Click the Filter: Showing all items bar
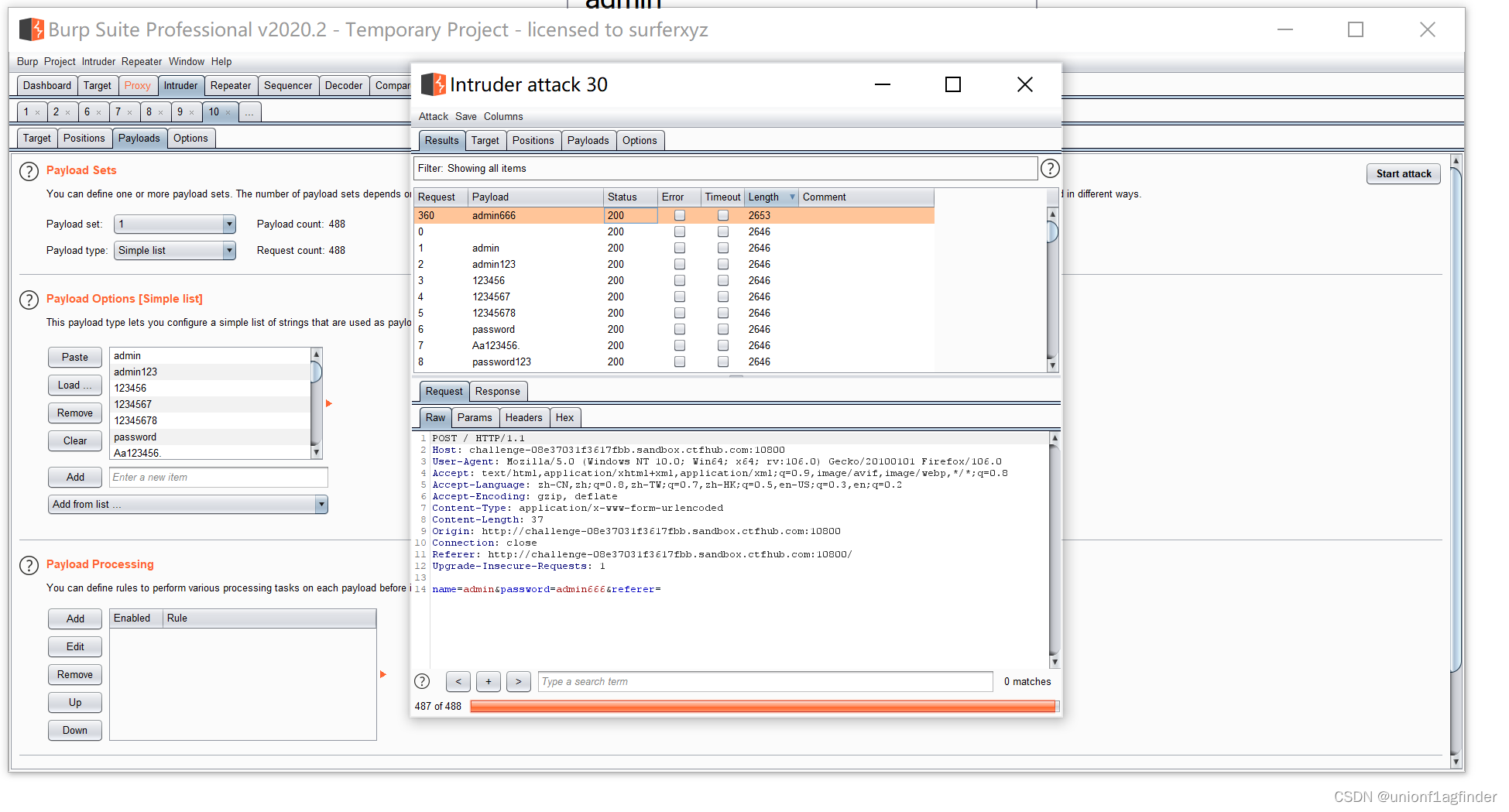This screenshot has width=1509, height=812. (725, 169)
